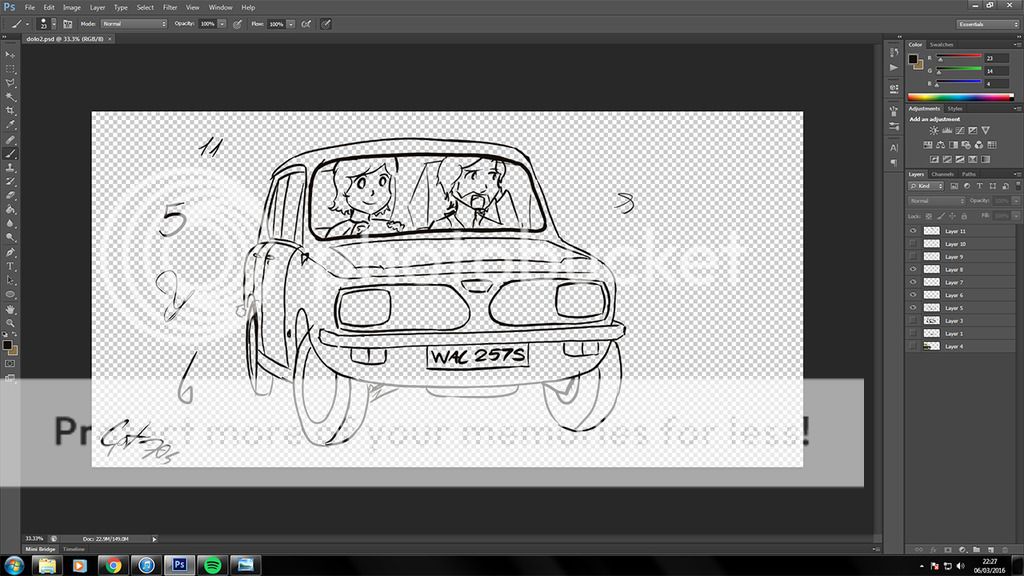Hide Layer 11 using its eye icon
This screenshot has width=1024, height=576.
pyautogui.click(x=912, y=231)
